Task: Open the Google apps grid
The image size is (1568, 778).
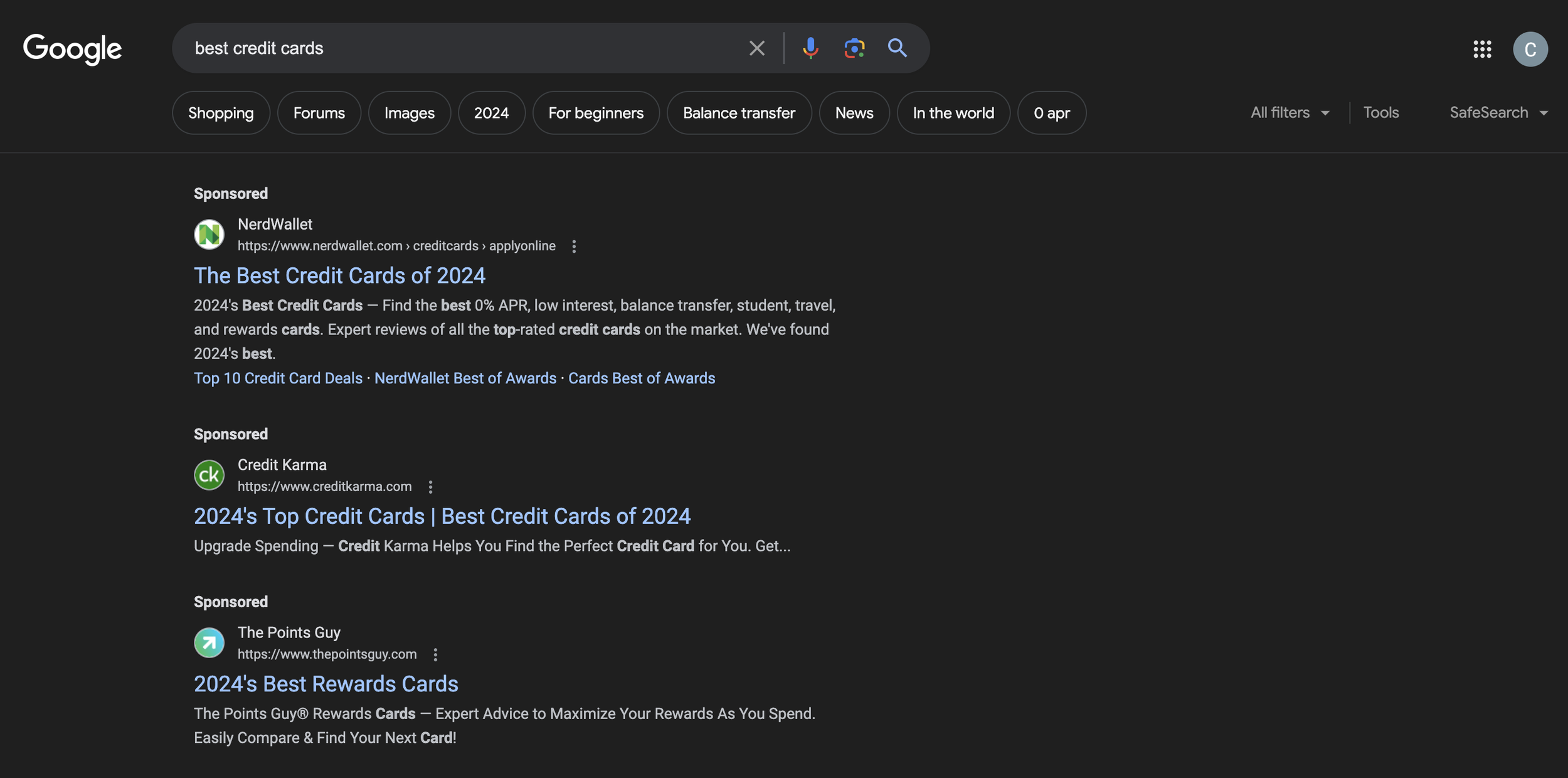Action: pyautogui.click(x=1482, y=49)
